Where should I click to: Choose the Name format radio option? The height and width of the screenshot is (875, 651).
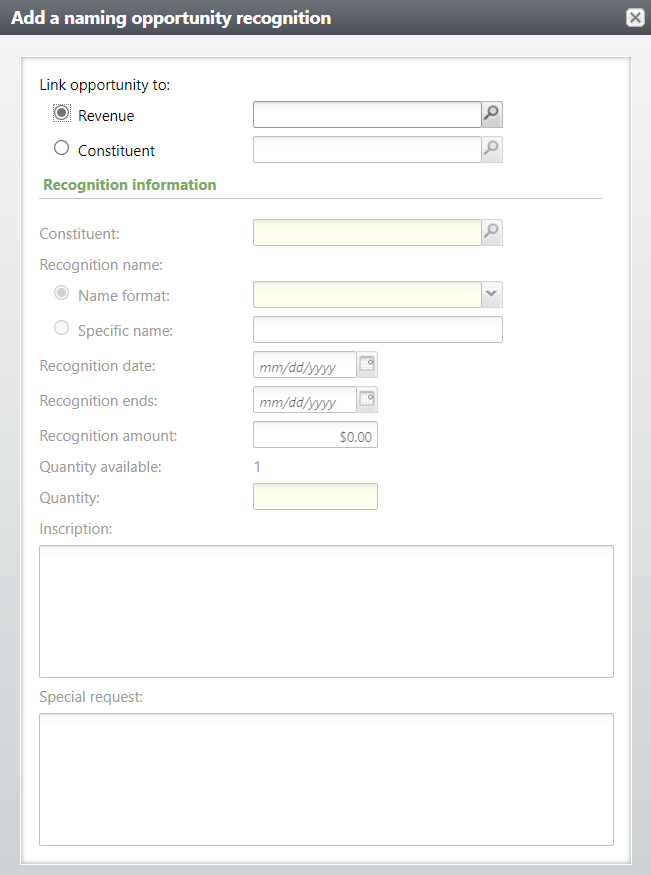(62, 294)
